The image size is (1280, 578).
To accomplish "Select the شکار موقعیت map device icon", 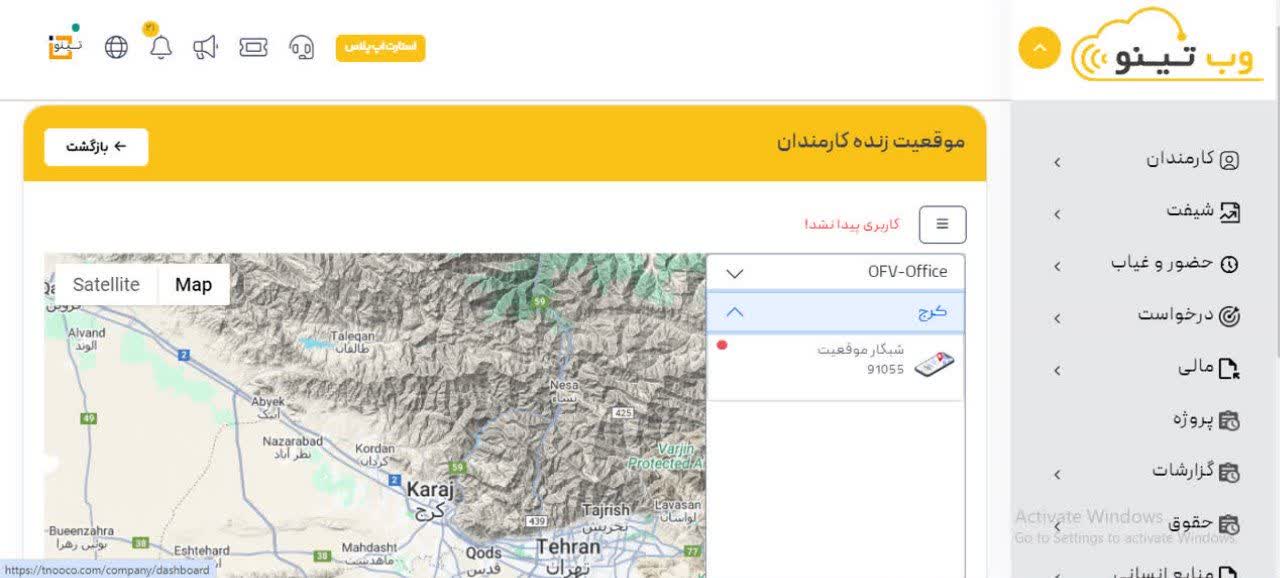I will (x=934, y=365).
